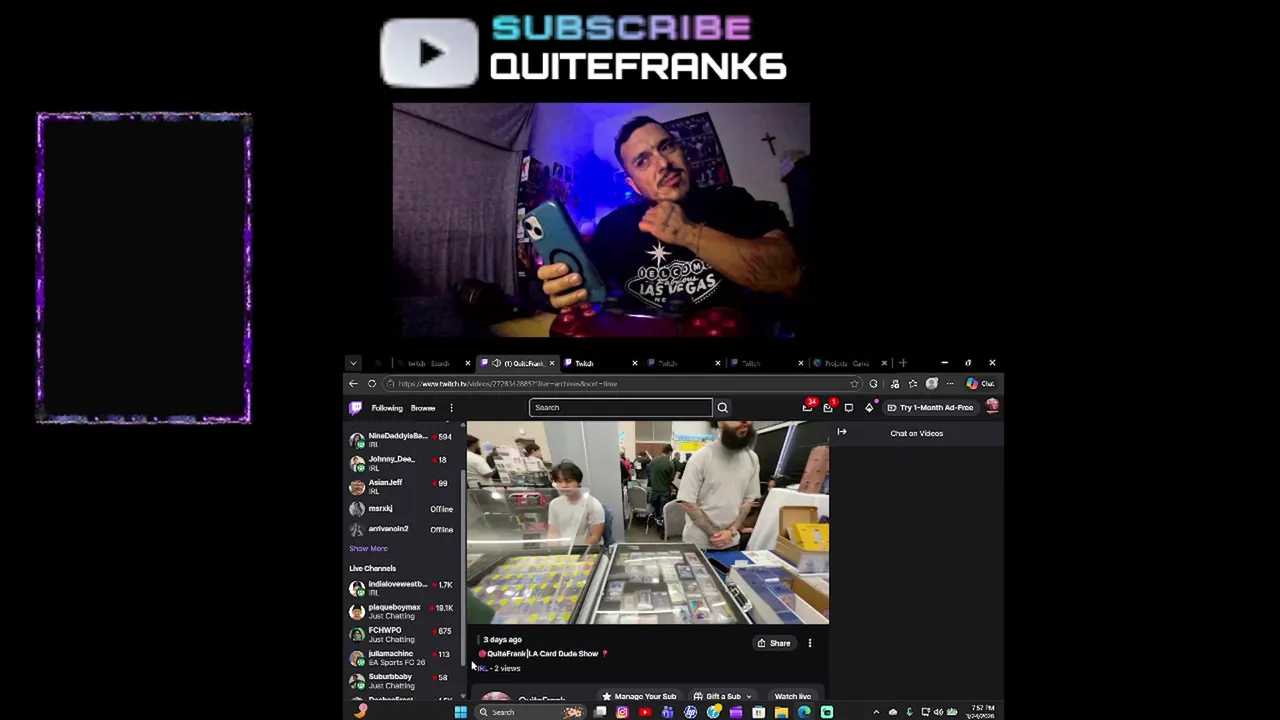Open offline arrivanoin2 channel in sidebar
The width and height of the screenshot is (1280, 720).
[x=400, y=529]
